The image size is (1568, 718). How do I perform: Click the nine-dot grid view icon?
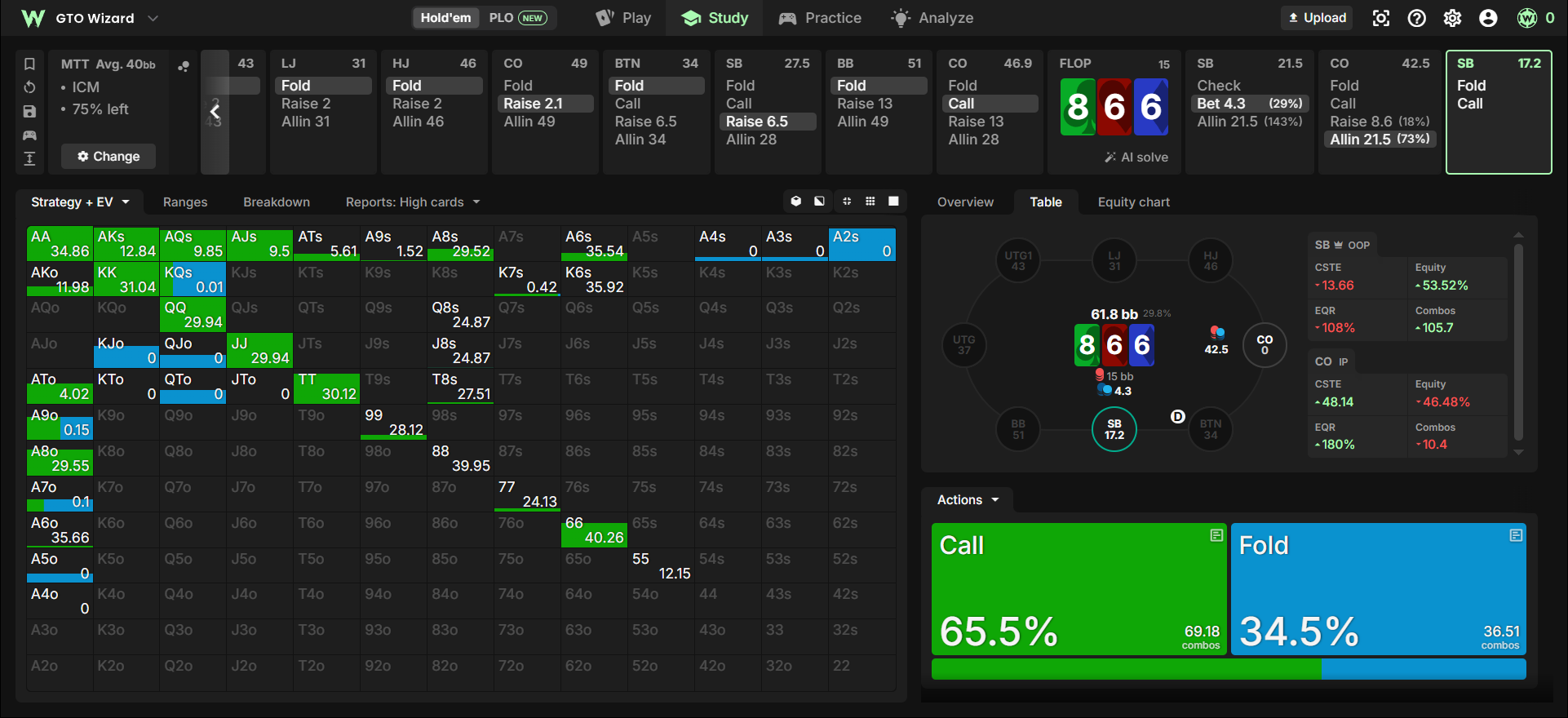(x=870, y=202)
